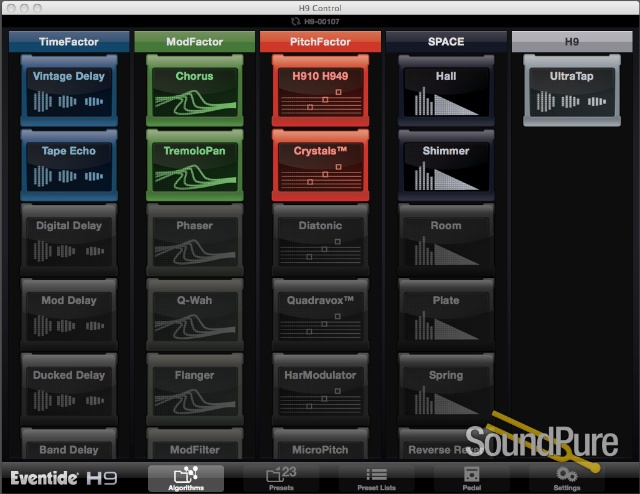Screen dimensions: 640x494
Task: Select the Chorus algorithm
Action: [194, 91]
